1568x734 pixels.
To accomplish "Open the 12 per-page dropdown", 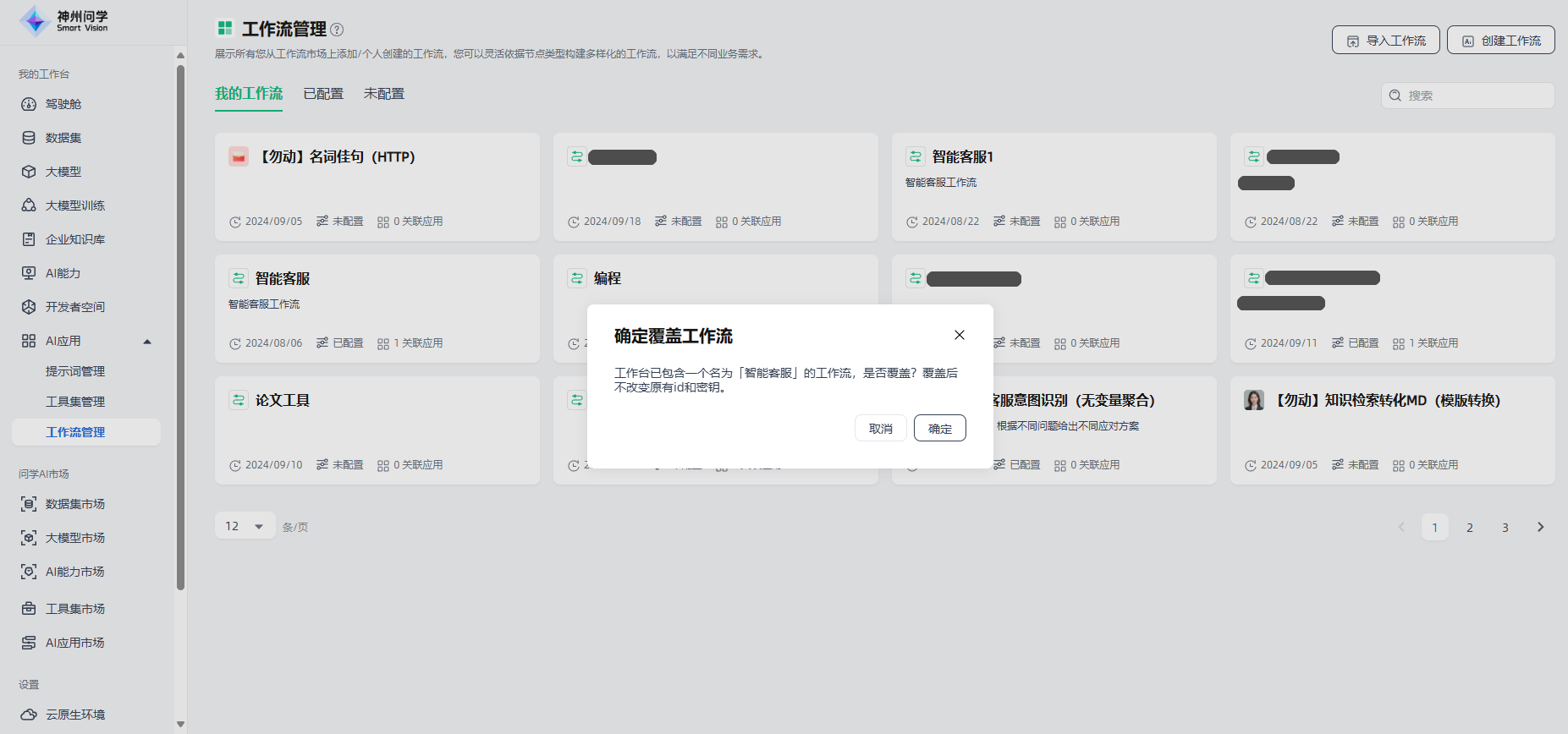I will click(245, 526).
